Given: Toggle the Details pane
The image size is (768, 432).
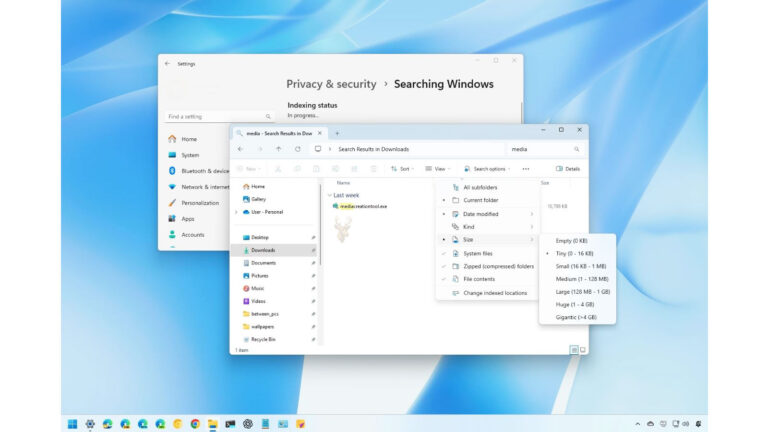Looking at the screenshot, I should tap(568, 168).
